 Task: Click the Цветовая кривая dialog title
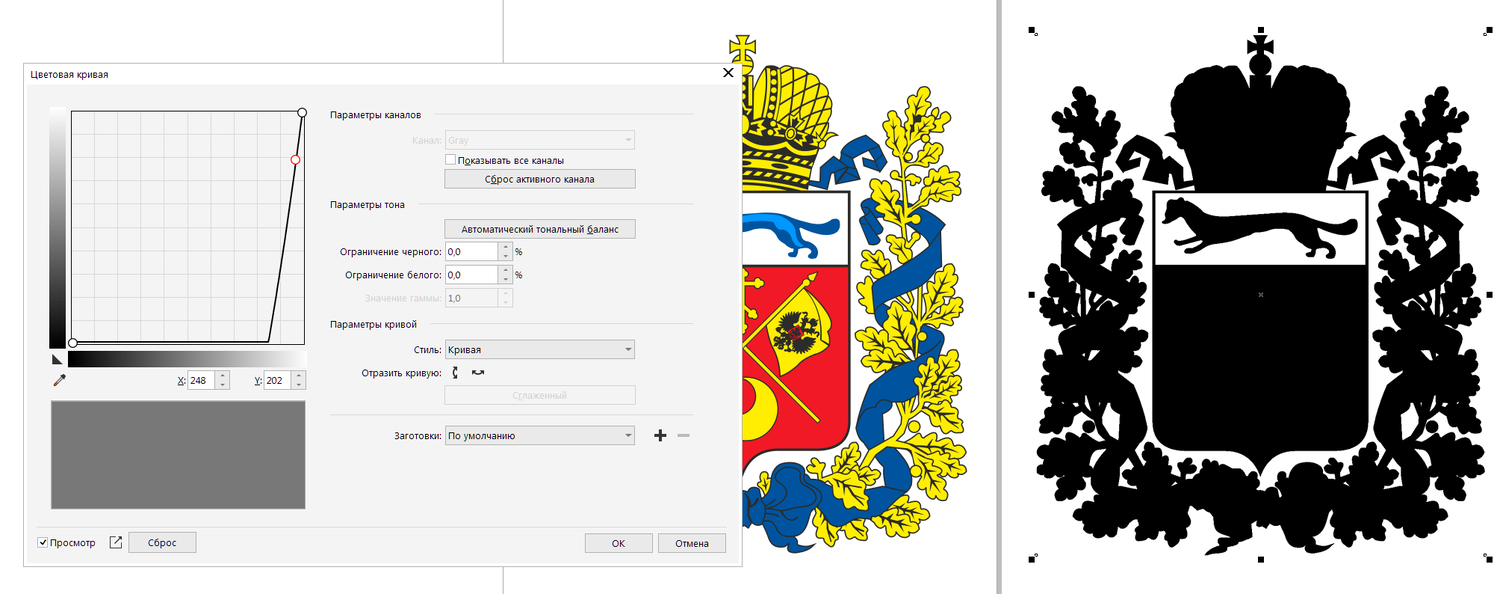tap(69, 74)
